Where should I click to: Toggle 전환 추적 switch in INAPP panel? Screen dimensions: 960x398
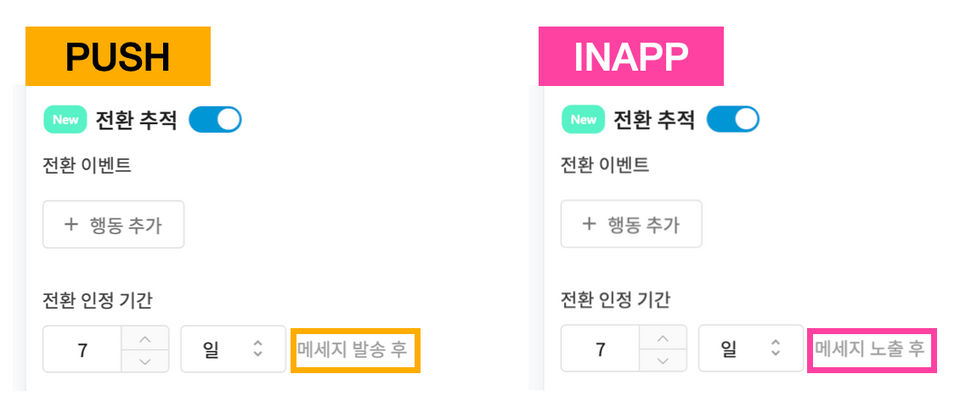tap(733, 119)
